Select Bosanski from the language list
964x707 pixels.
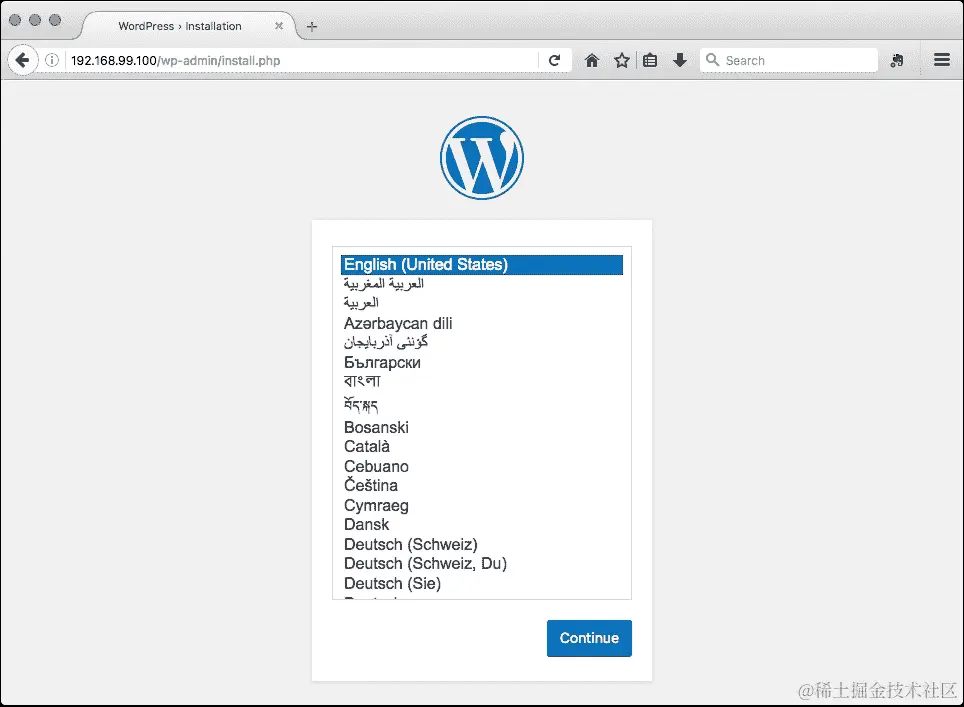pos(376,427)
